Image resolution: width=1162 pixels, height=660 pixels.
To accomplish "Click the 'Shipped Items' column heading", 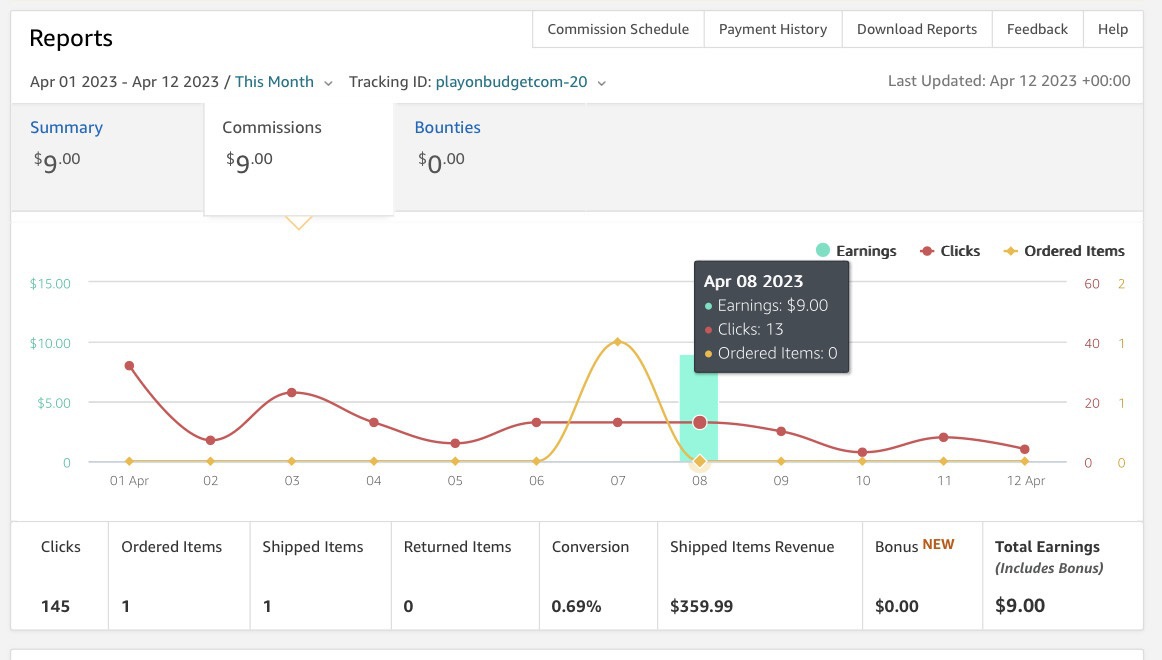I will [313, 547].
